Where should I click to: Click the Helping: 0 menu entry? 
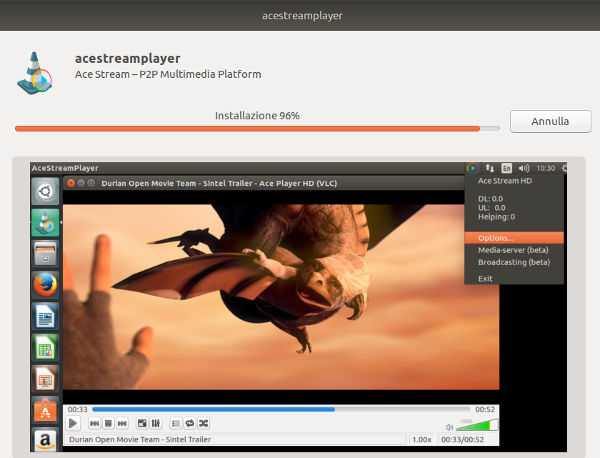tap(496, 217)
